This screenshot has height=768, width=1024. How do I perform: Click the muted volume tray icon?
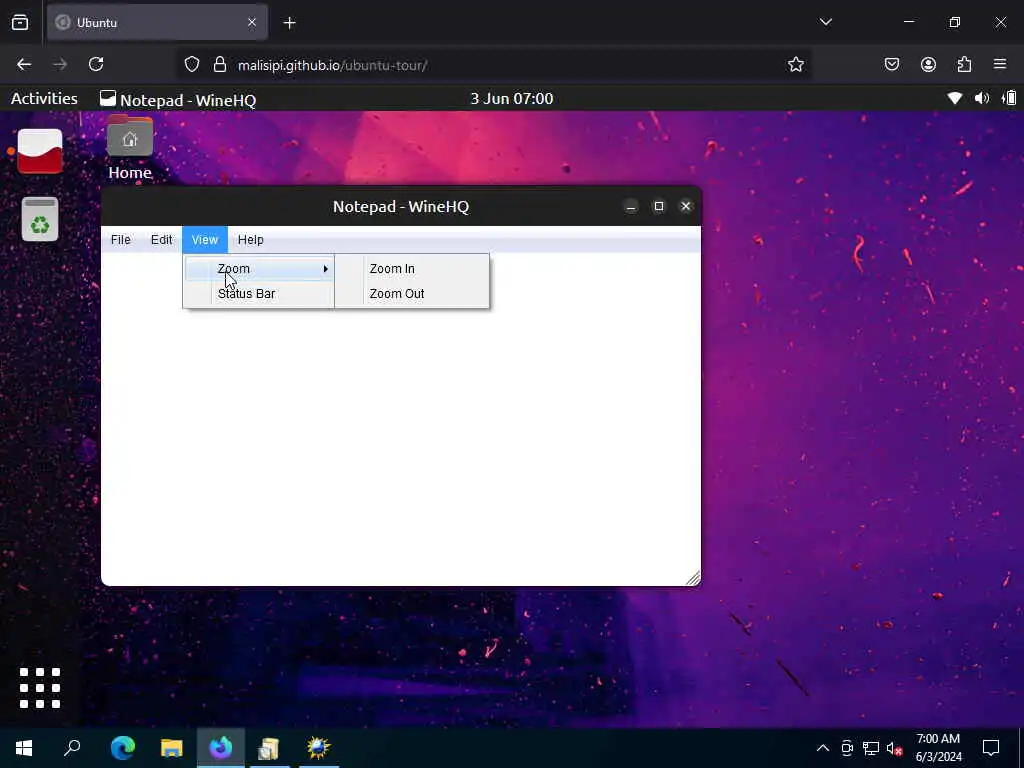coord(894,748)
